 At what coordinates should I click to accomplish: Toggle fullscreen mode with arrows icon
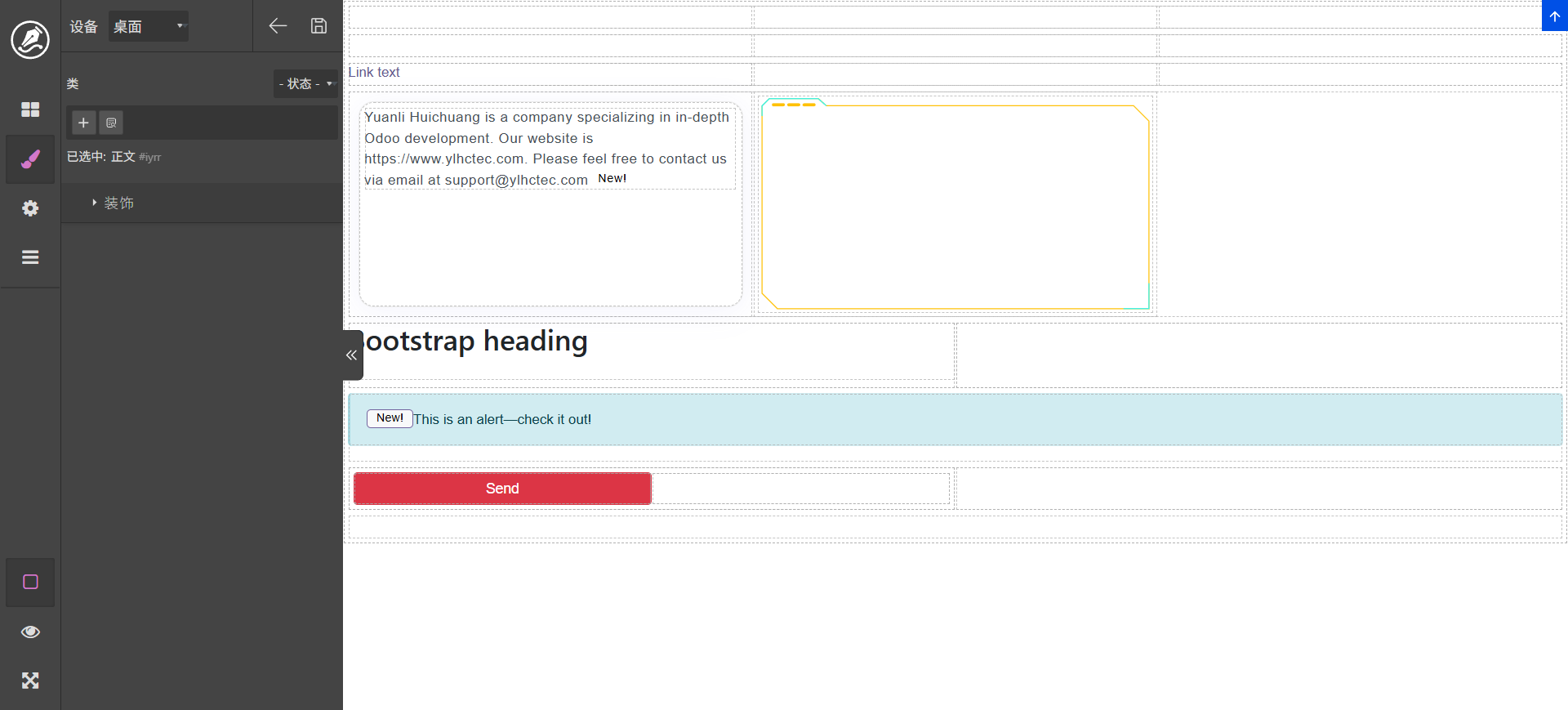click(30, 681)
